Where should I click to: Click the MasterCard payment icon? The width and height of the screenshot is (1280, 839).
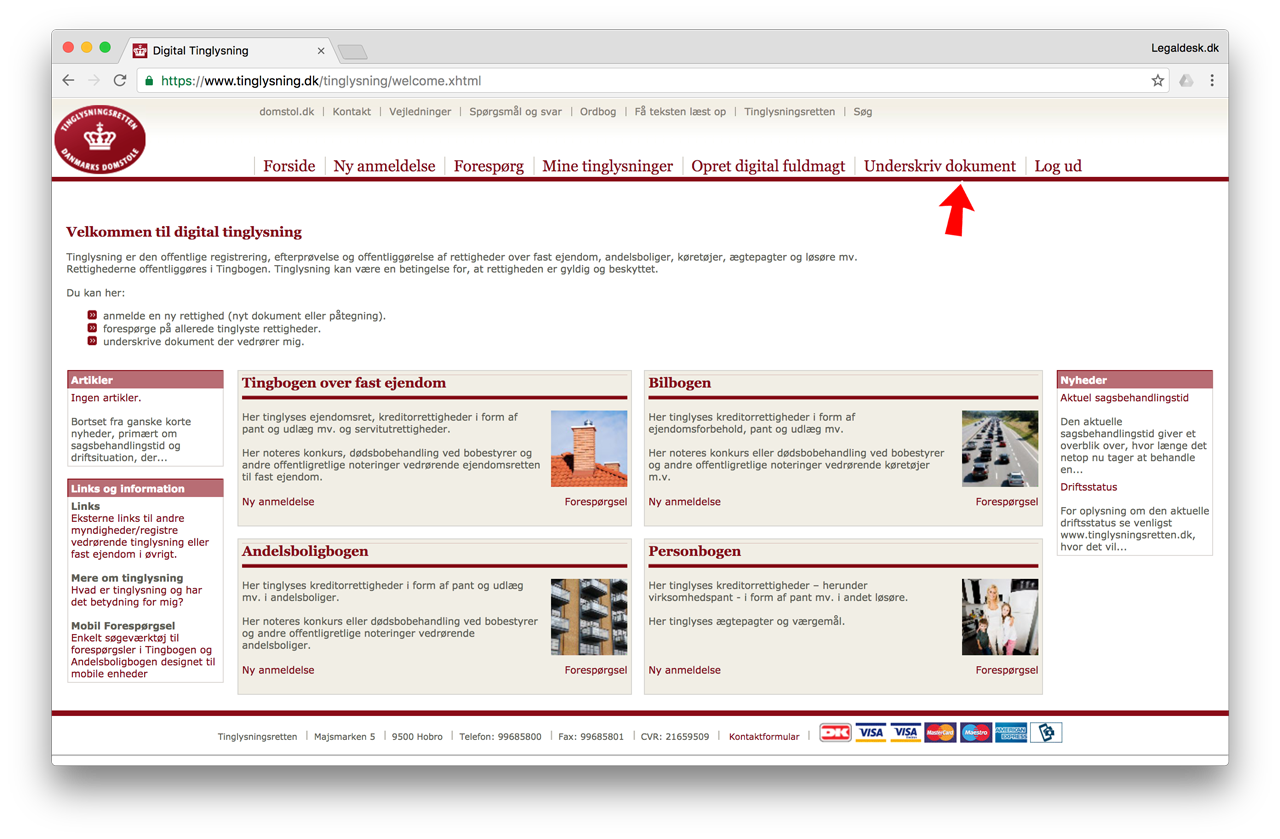pos(940,733)
